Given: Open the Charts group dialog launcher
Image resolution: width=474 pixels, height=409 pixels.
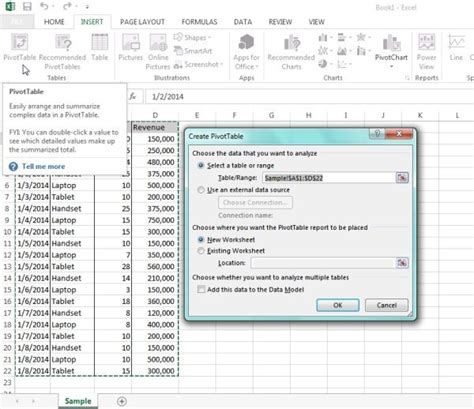Looking at the screenshot, I should [x=407, y=78].
